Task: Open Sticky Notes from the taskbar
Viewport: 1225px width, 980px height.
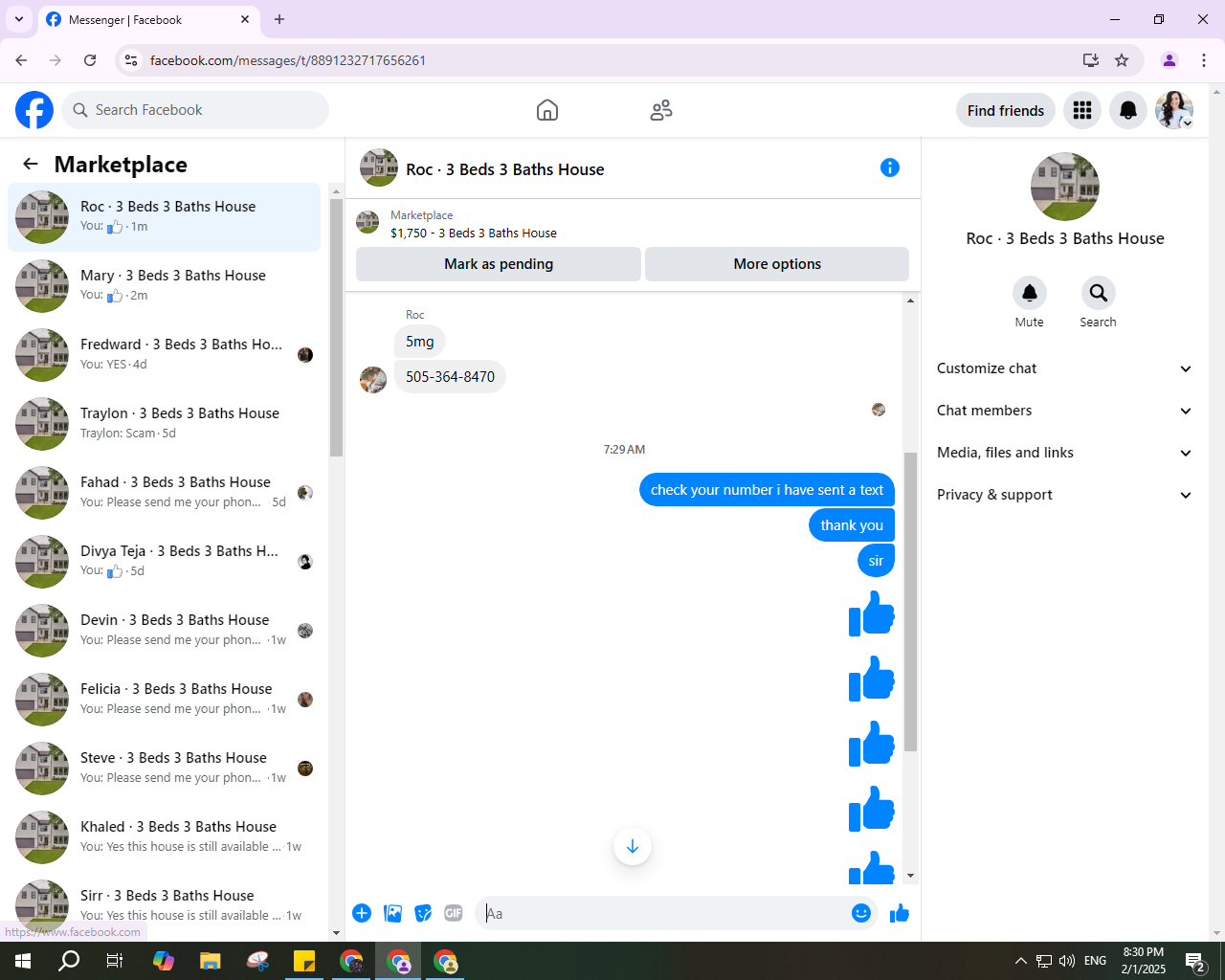Action: (x=304, y=961)
